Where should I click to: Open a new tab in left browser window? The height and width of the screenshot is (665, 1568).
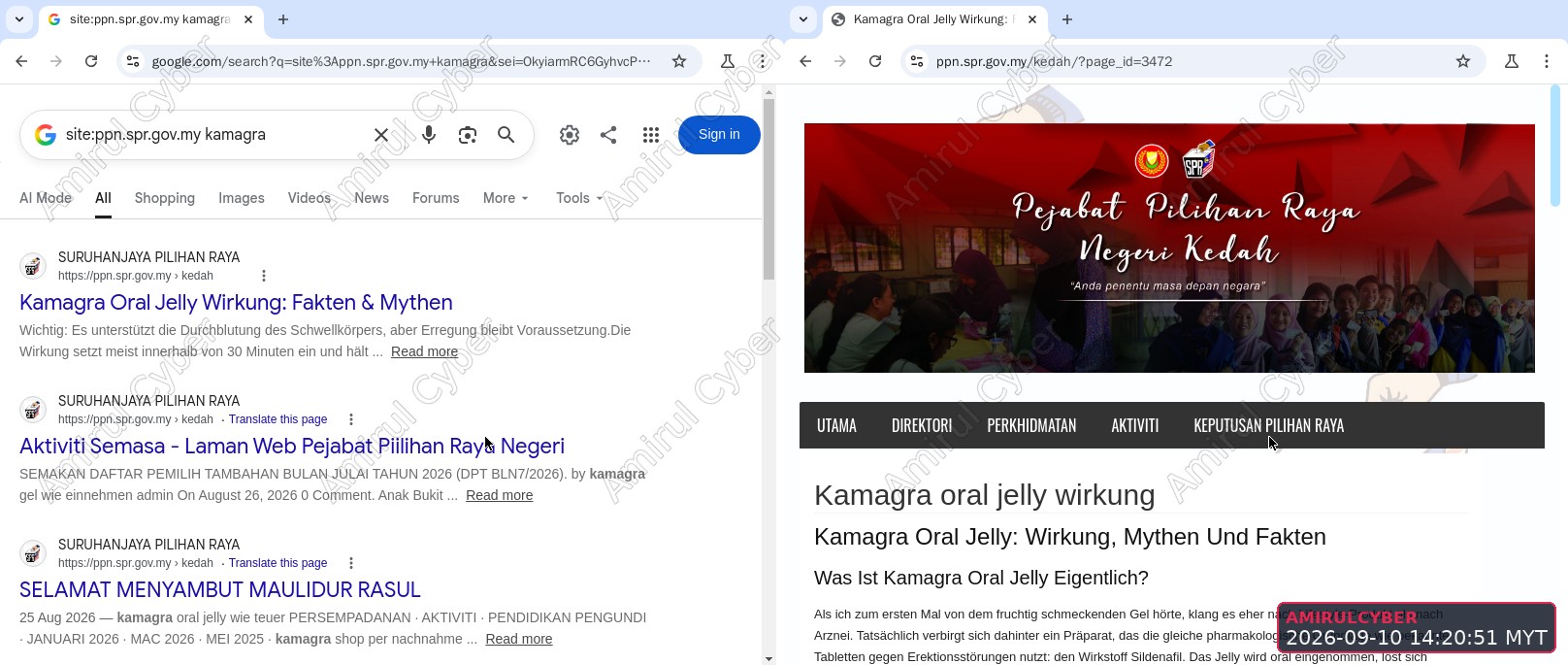(283, 19)
